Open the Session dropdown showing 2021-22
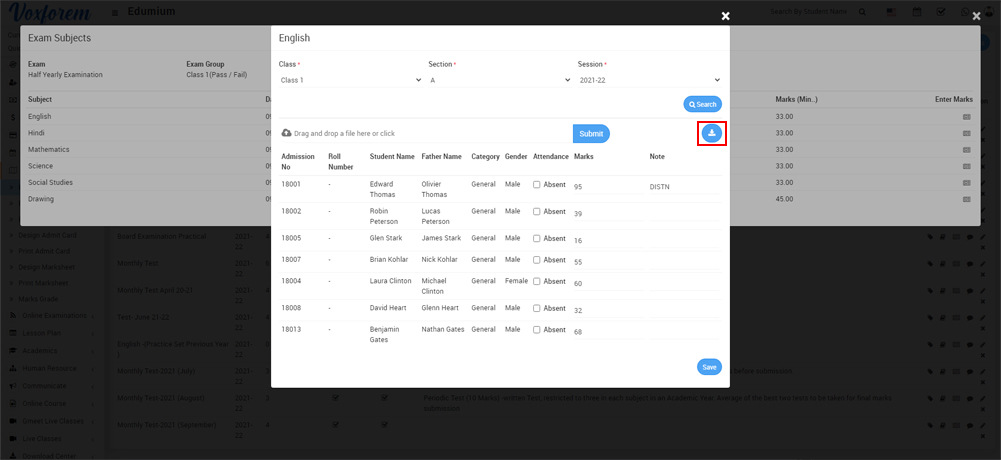1001x460 pixels. (648, 80)
